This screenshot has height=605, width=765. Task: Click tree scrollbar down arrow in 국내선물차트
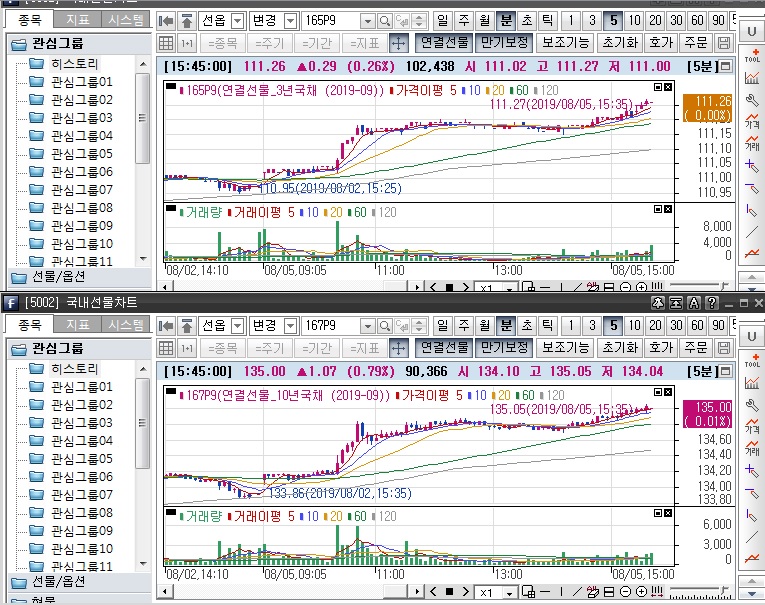click(143, 564)
